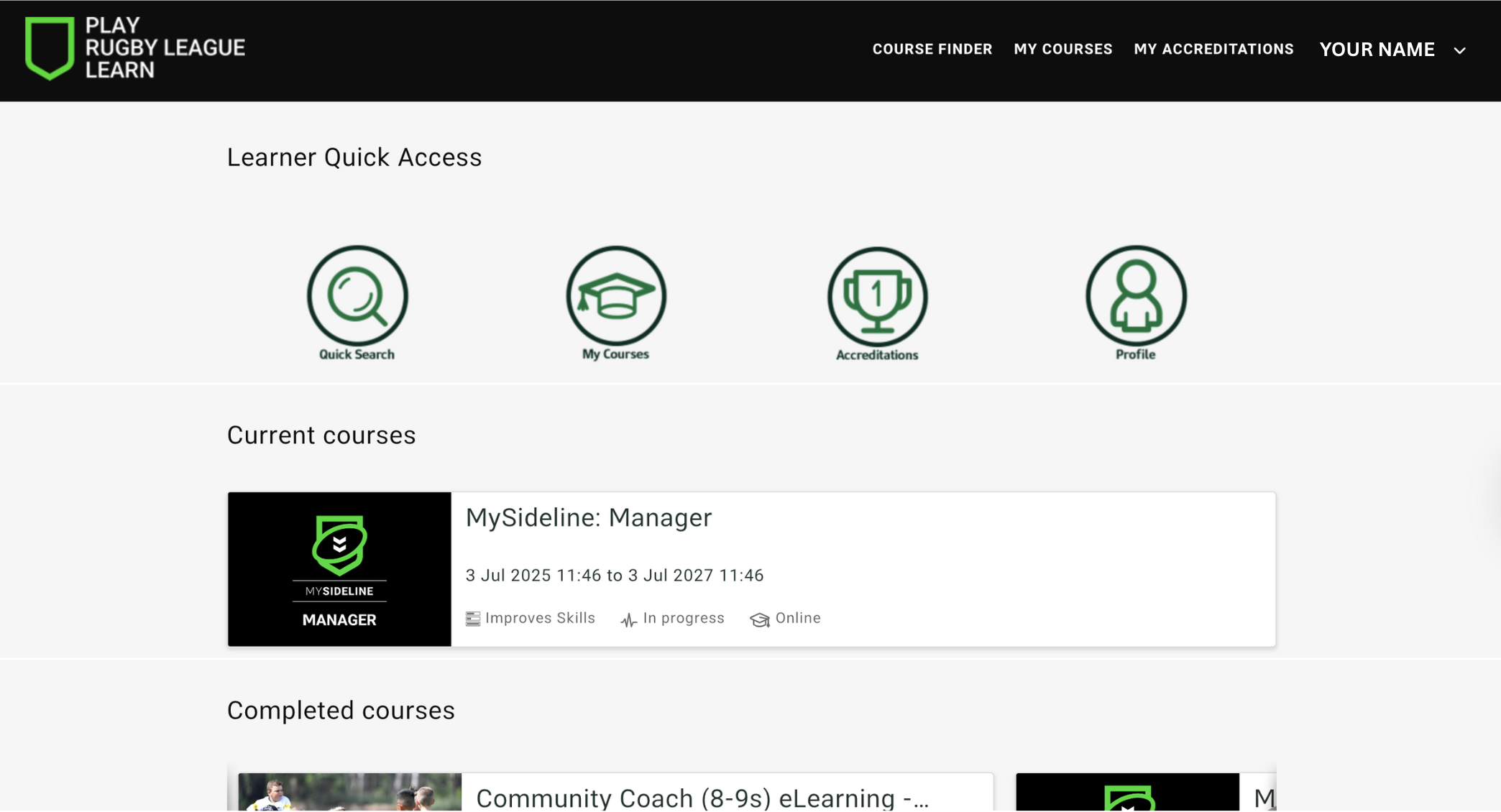Click the Improves Skills text
This screenshot has height=812, width=1501.
tap(540, 618)
